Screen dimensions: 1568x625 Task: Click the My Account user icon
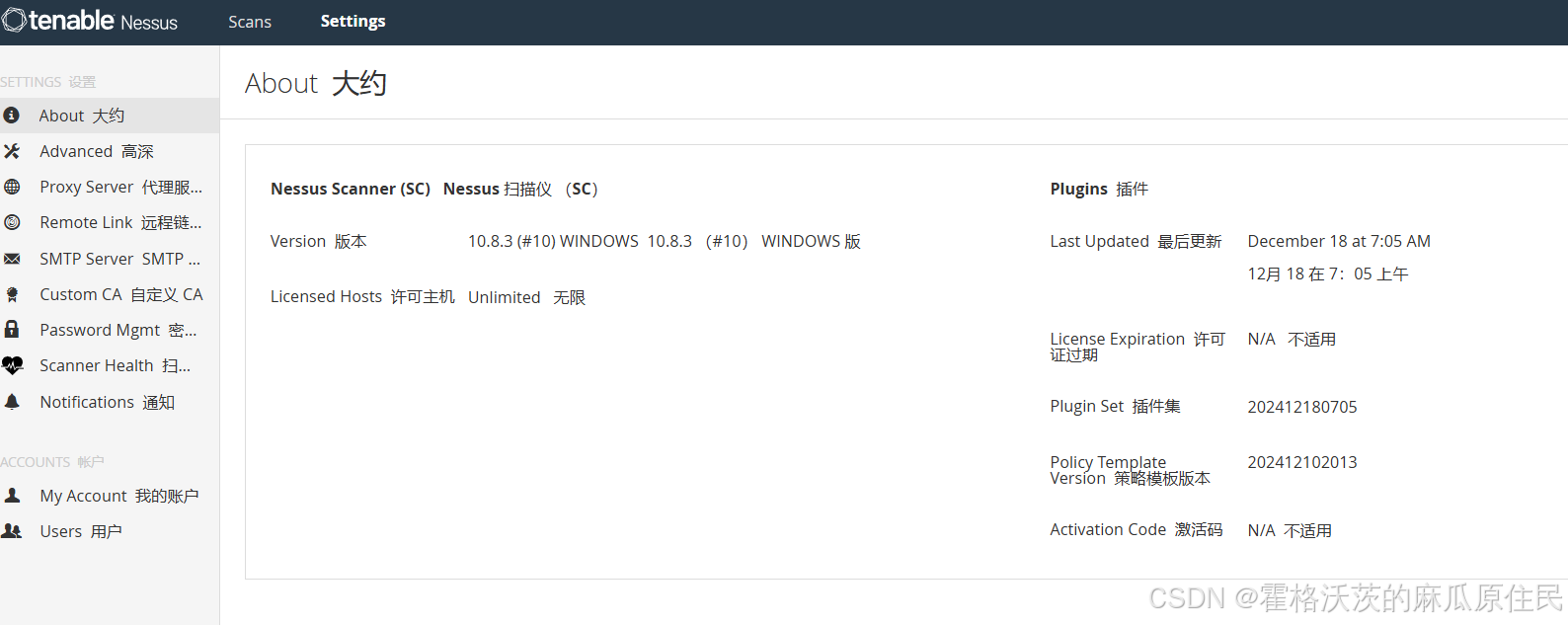click(x=12, y=496)
